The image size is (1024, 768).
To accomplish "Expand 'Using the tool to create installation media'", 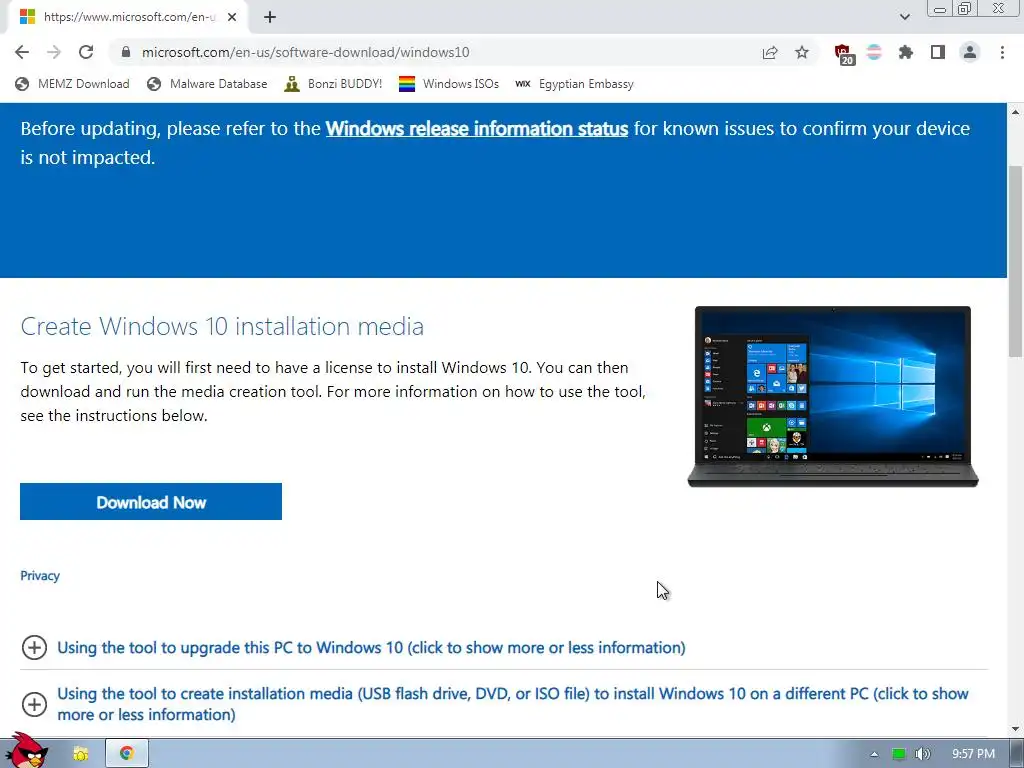I will pyautogui.click(x=513, y=704).
